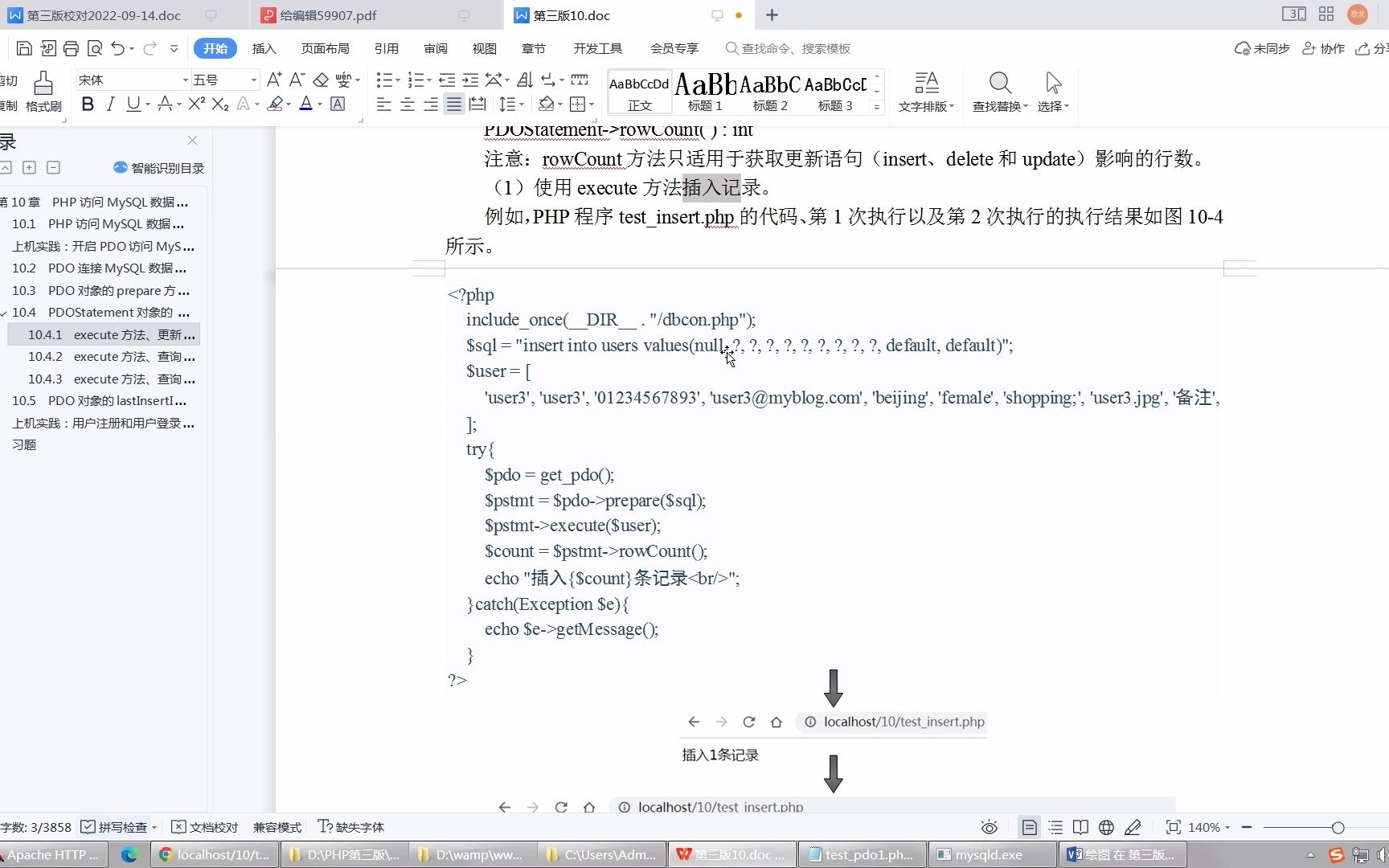Click the Format Painter brush icon
Viewport: 1389px width, 868px height.
(x=43, y=91)
